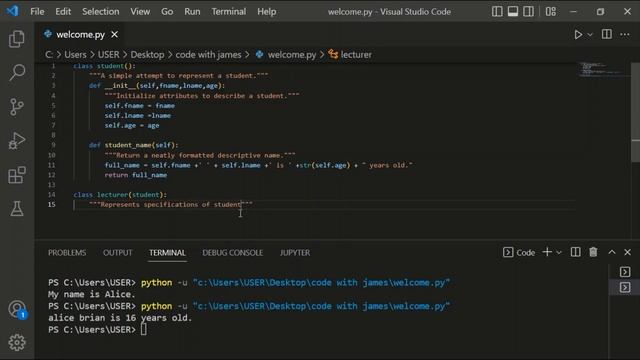
Task: Run the Python file with play button
Action: click(x=578, y=35)
